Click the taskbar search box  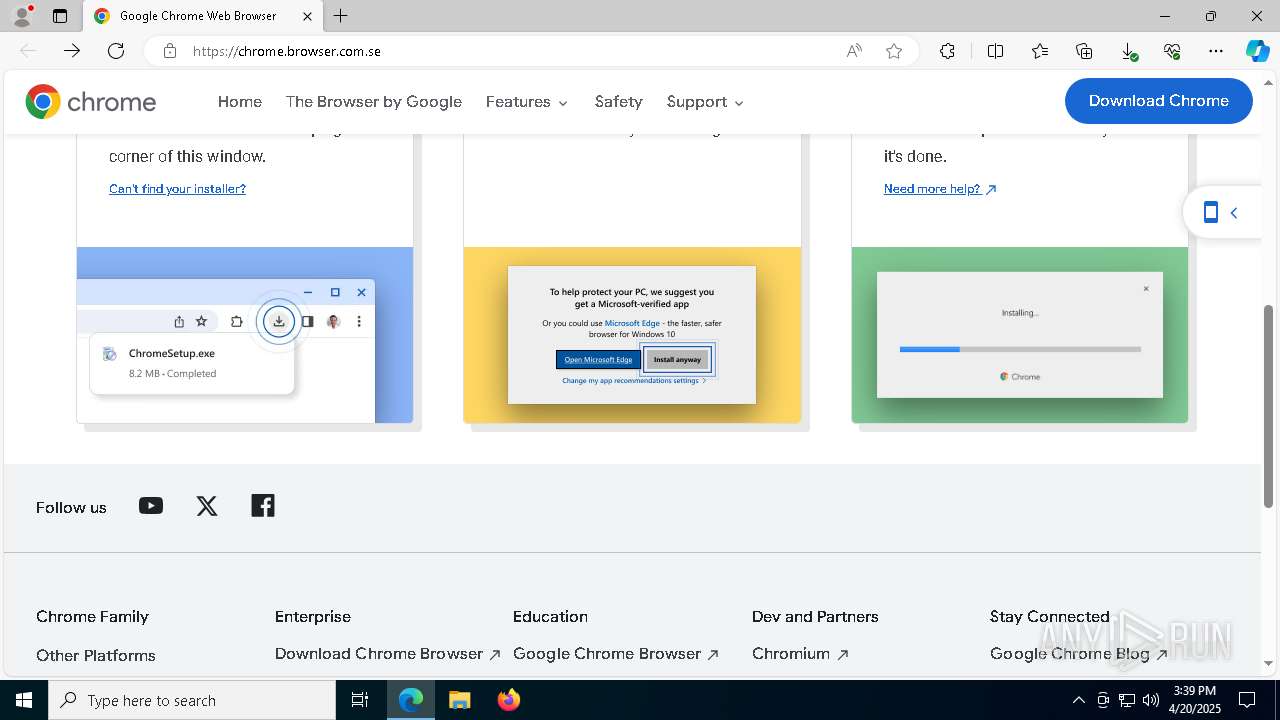click(192, 700)
